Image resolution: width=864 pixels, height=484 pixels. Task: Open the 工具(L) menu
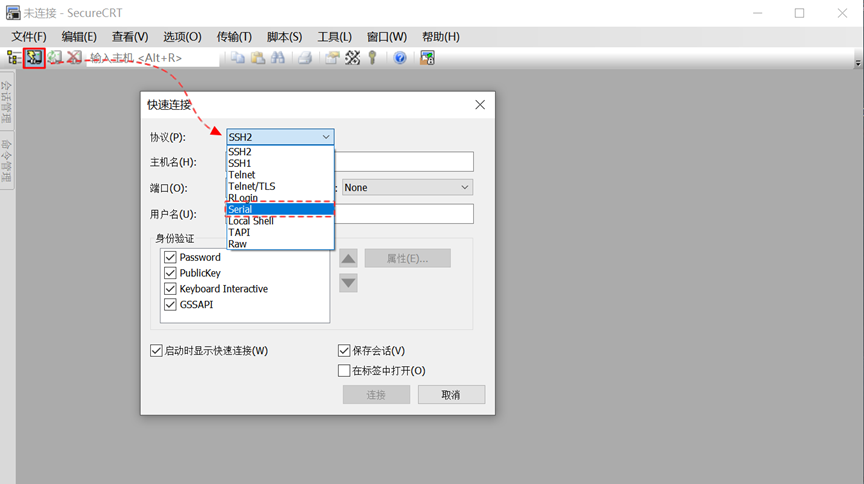(334, 37)
